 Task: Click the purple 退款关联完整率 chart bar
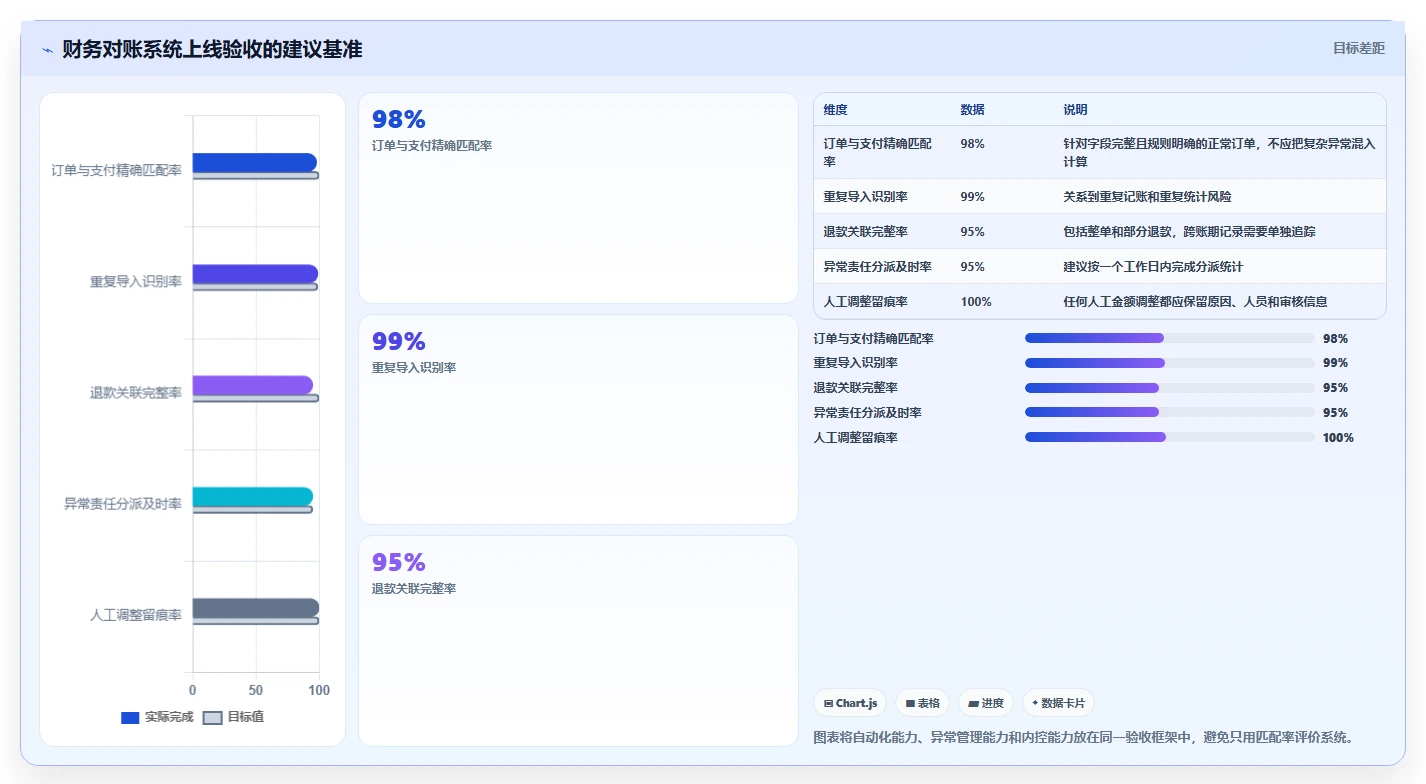click(253, 385)
